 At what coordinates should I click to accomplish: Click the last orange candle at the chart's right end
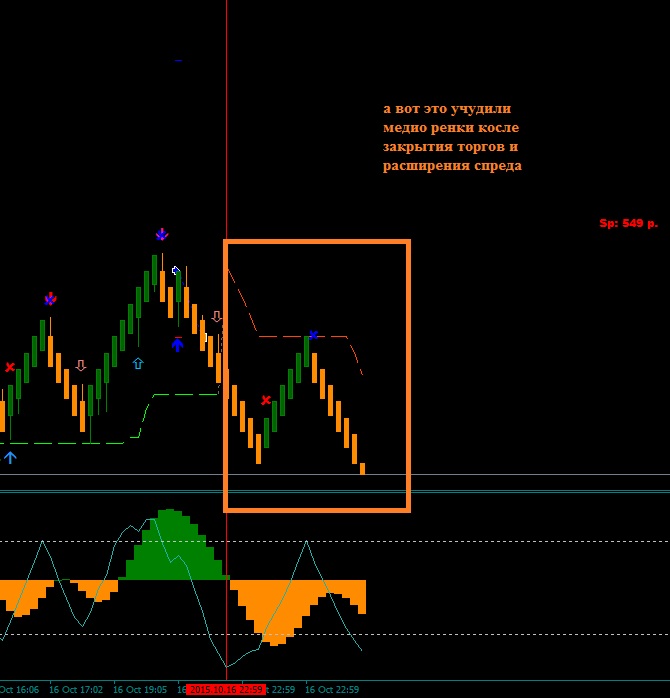click(x=362, y=468)
